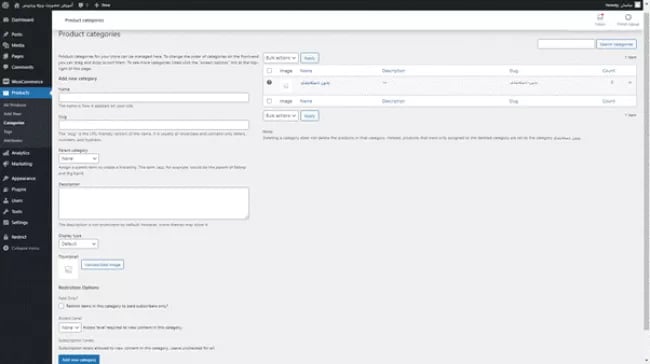Click the thumbnail placeholder image

coord(68,270)
